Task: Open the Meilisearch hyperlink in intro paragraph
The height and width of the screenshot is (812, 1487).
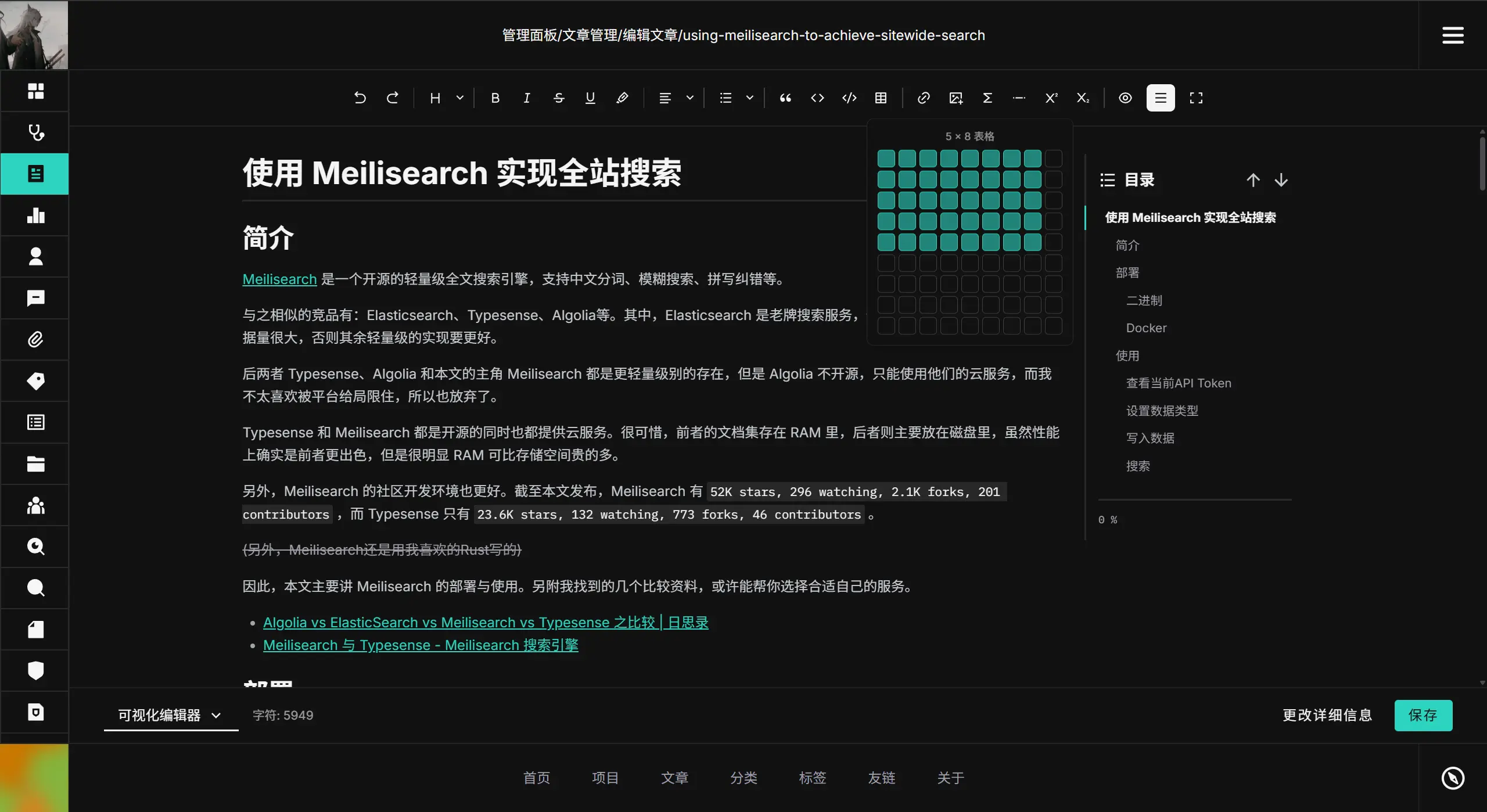Action: click(x=279, y=279)
